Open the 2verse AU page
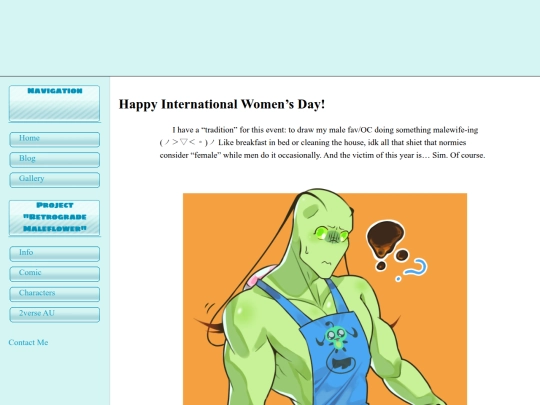This screenshot has width=540, height=405. tap(54, 314)
